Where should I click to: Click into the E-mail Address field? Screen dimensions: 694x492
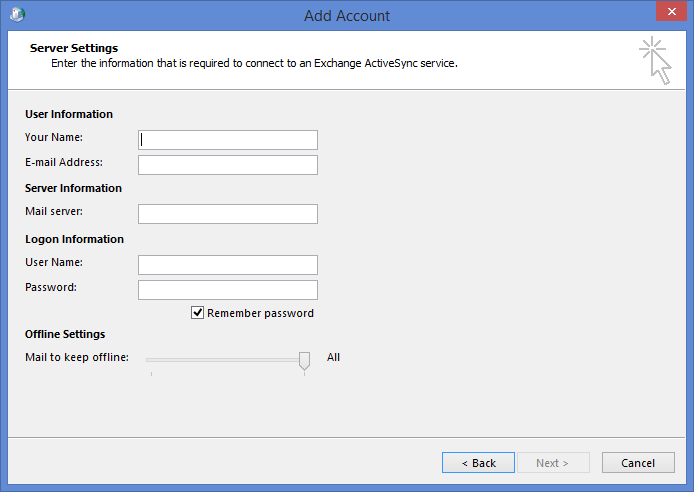[228, 165]
